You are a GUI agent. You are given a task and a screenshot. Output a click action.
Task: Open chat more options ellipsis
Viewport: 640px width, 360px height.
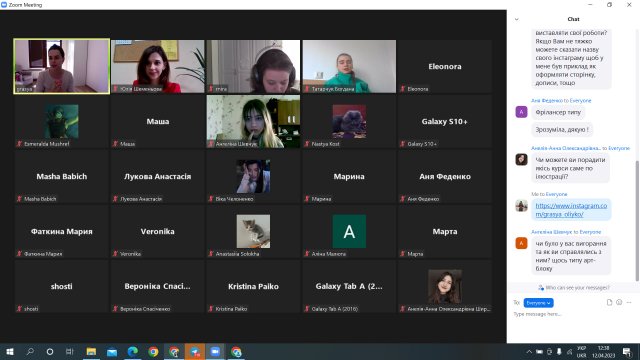click(x=629, y=302)
